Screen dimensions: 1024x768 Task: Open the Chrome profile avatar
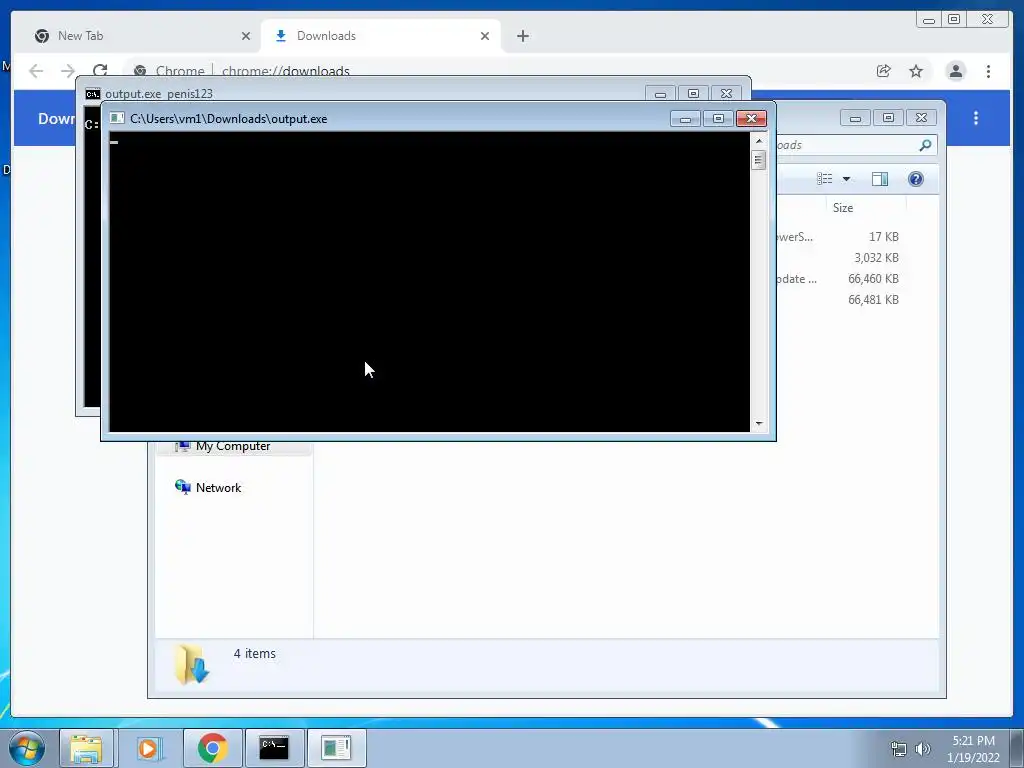coord(955,71)
